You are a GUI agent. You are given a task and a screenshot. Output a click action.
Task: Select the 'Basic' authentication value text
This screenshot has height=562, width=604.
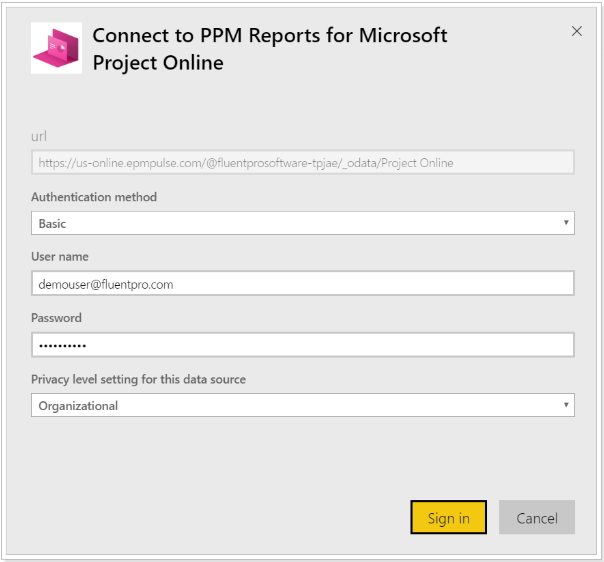tap(52, 223)
